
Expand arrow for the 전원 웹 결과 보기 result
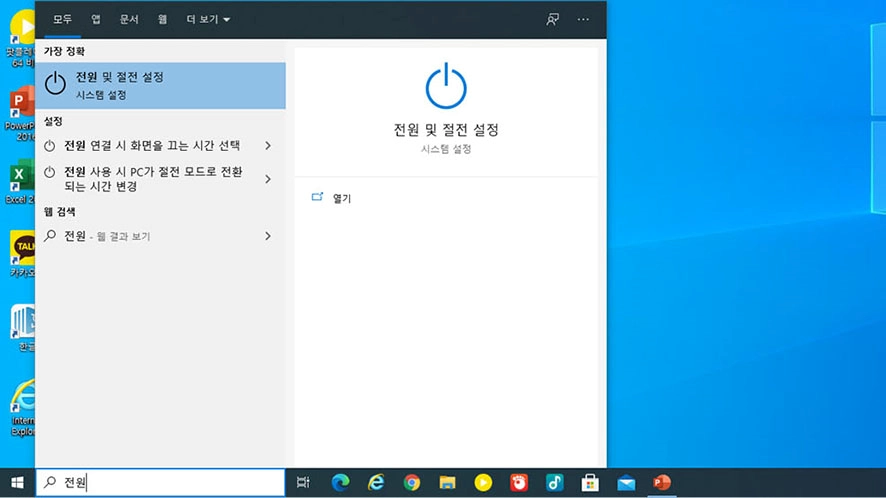tap(268, 236)
